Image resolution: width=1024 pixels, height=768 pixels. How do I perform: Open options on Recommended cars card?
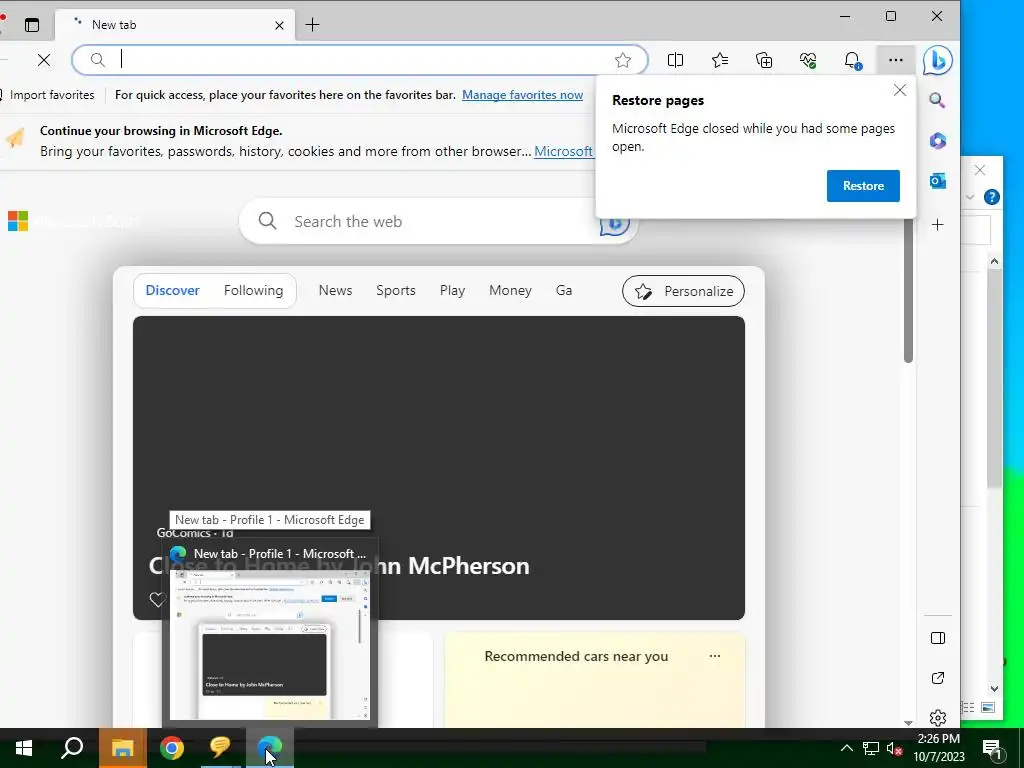point(715,656)
